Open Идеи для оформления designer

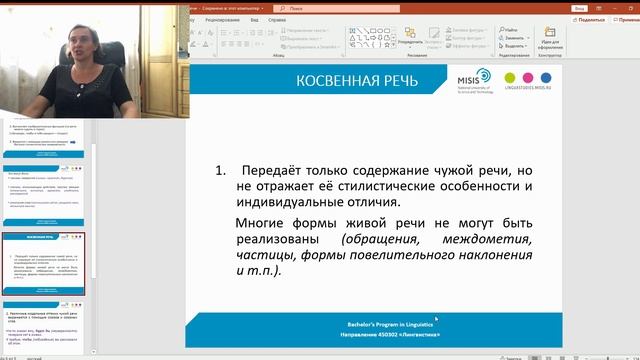(x=550, y=38)
